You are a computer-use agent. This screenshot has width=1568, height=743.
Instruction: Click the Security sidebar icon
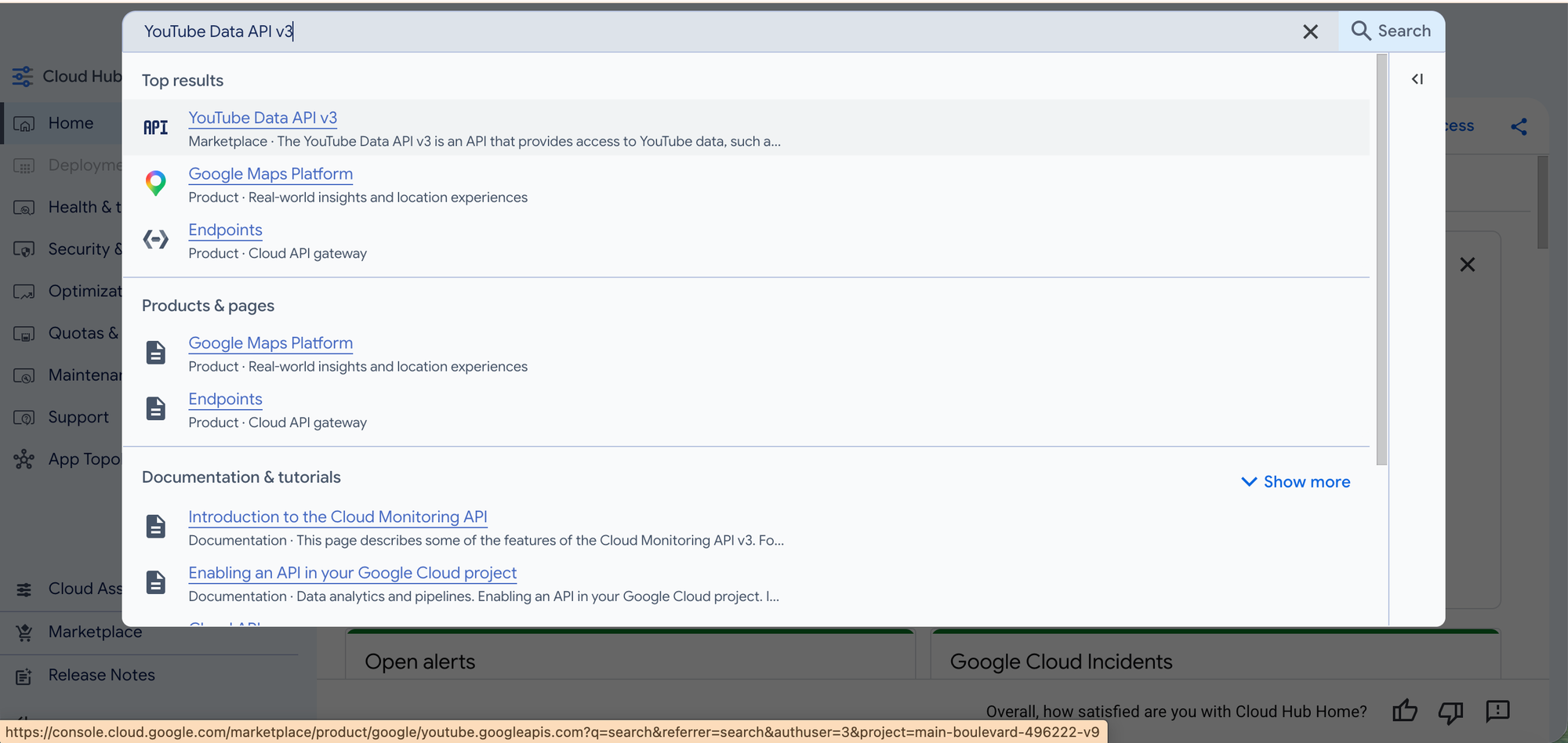click(x=24, y=249)
